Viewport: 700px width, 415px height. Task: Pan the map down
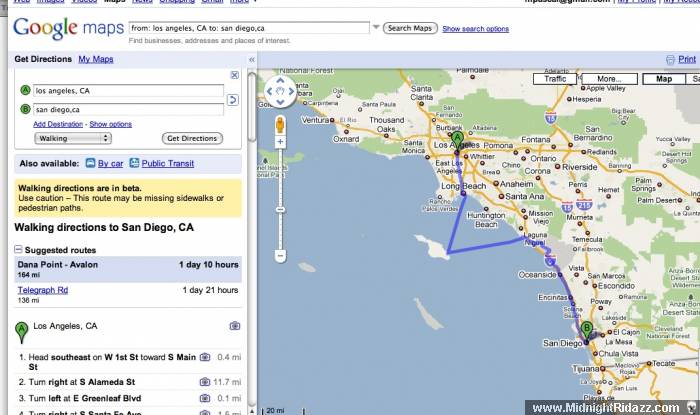280,102
